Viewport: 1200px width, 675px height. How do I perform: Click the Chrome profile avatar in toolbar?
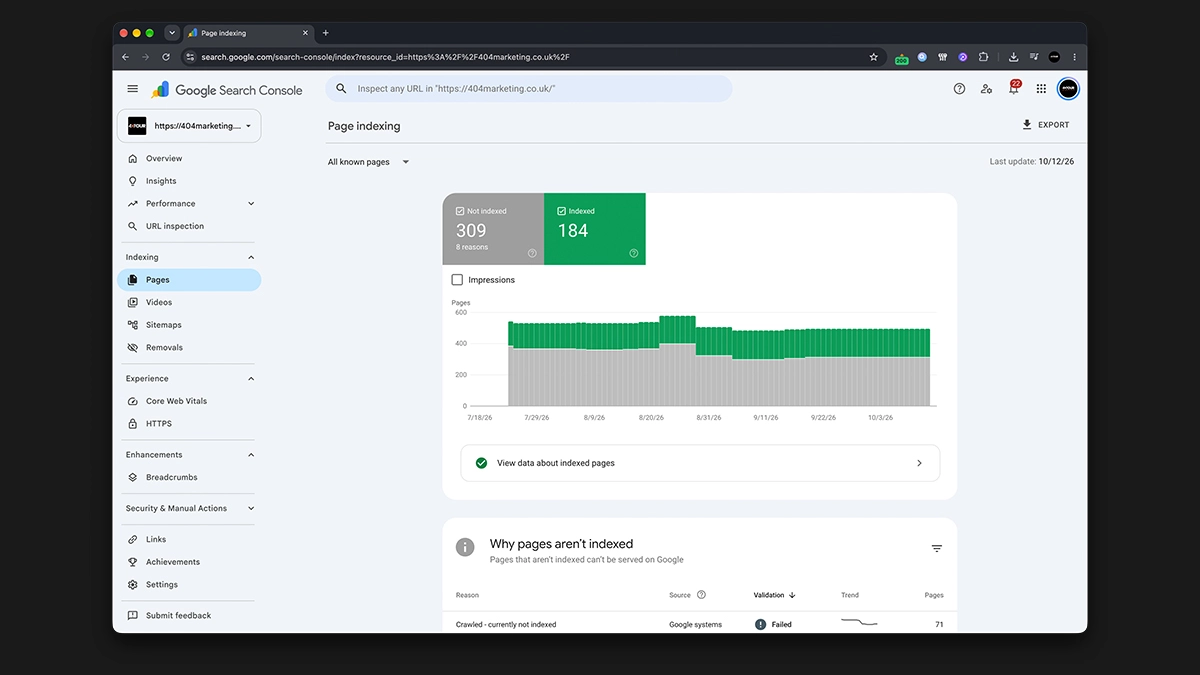1054,57
